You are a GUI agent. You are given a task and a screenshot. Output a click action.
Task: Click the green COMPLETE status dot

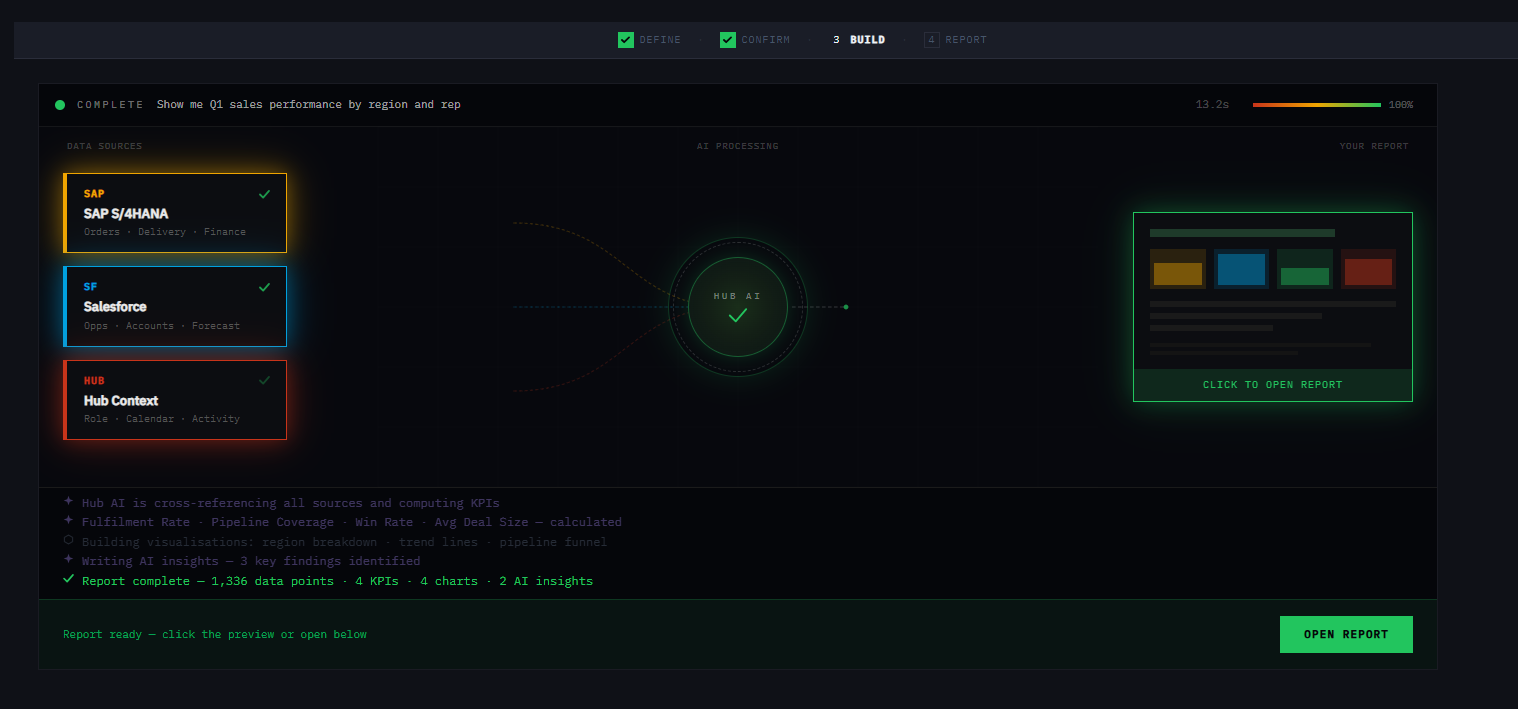(x=60, y=105)
